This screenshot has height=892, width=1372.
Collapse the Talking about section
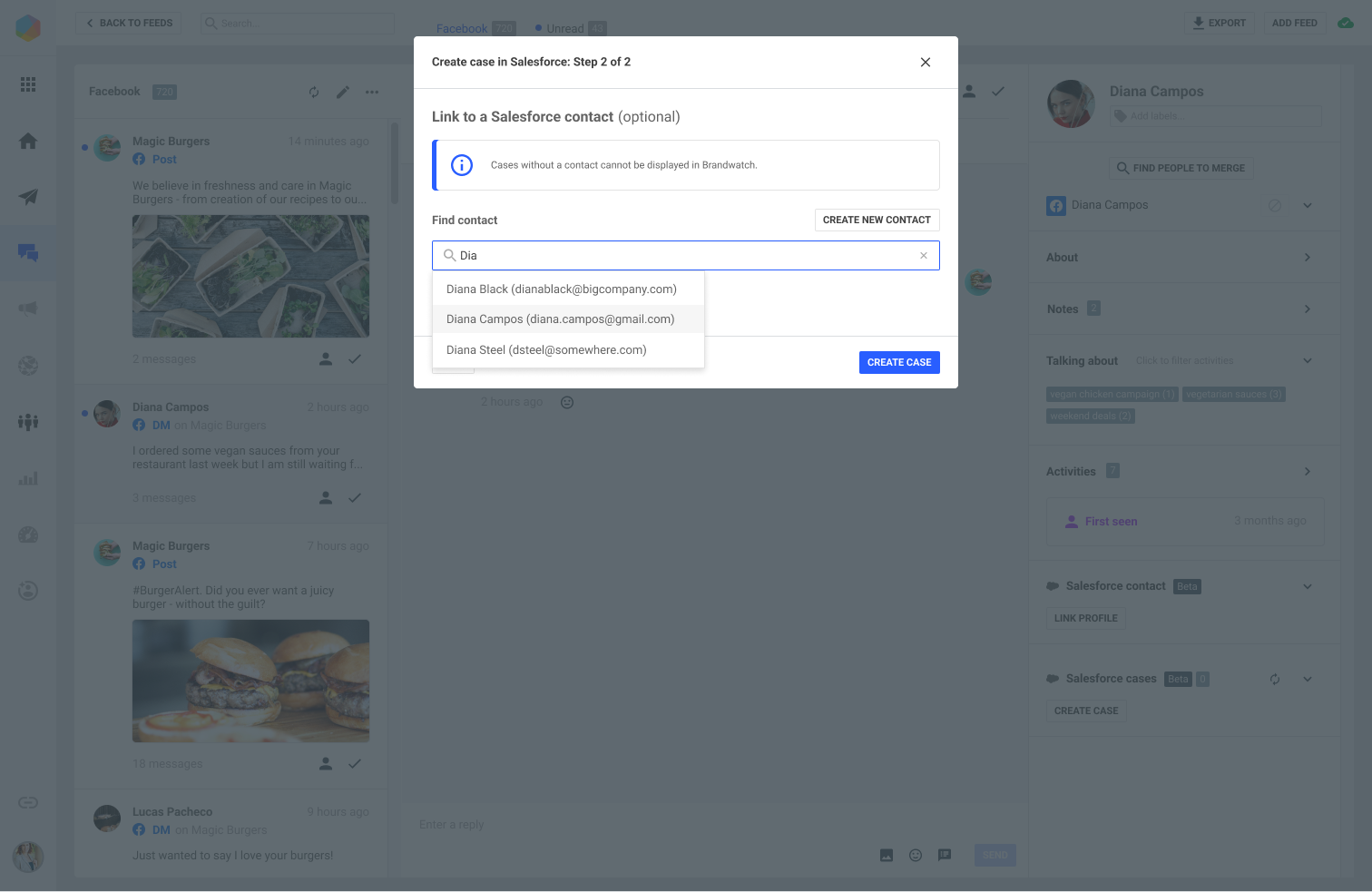(x=1308, y=361)
